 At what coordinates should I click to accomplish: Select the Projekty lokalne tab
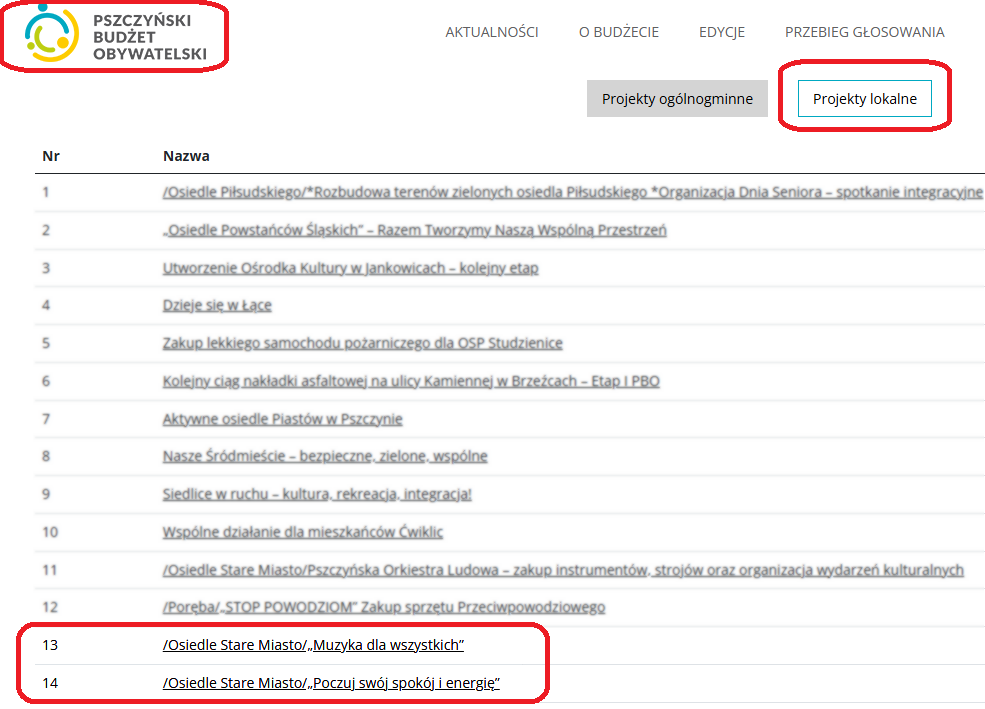864,99
